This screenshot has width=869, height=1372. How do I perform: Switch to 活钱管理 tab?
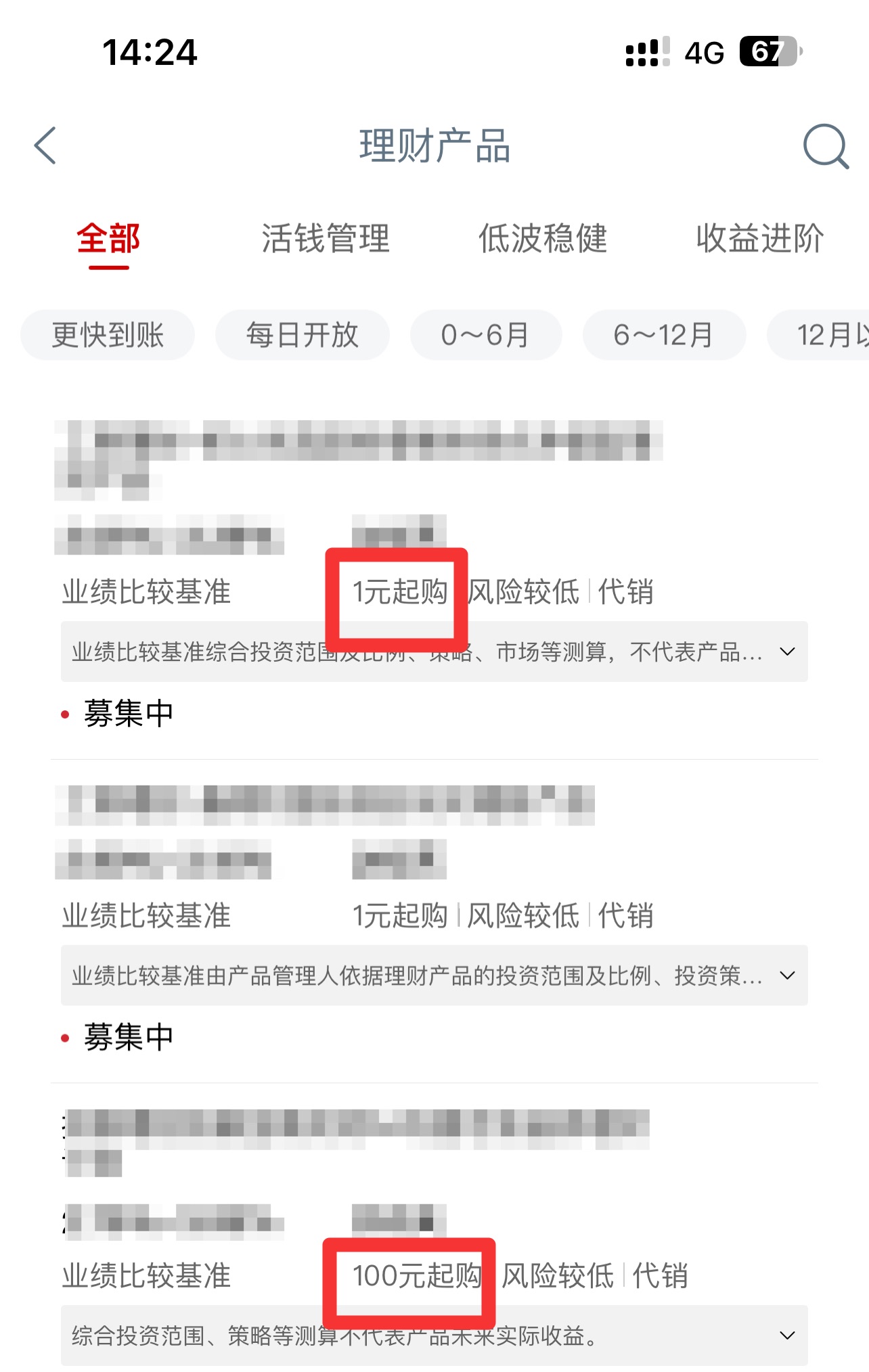(x=326, y=239)
